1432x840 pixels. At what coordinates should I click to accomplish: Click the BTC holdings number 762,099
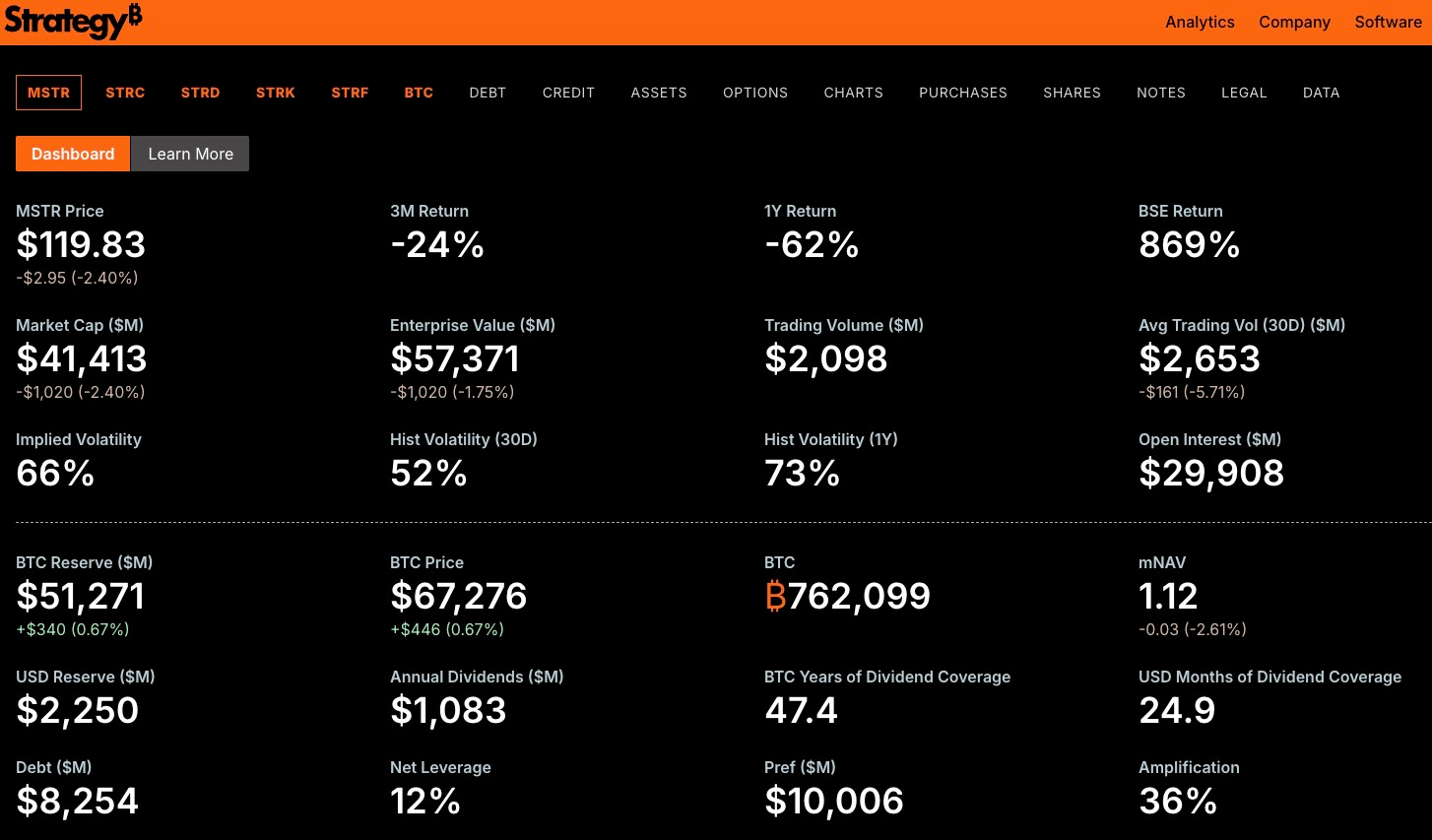[859, 596]
